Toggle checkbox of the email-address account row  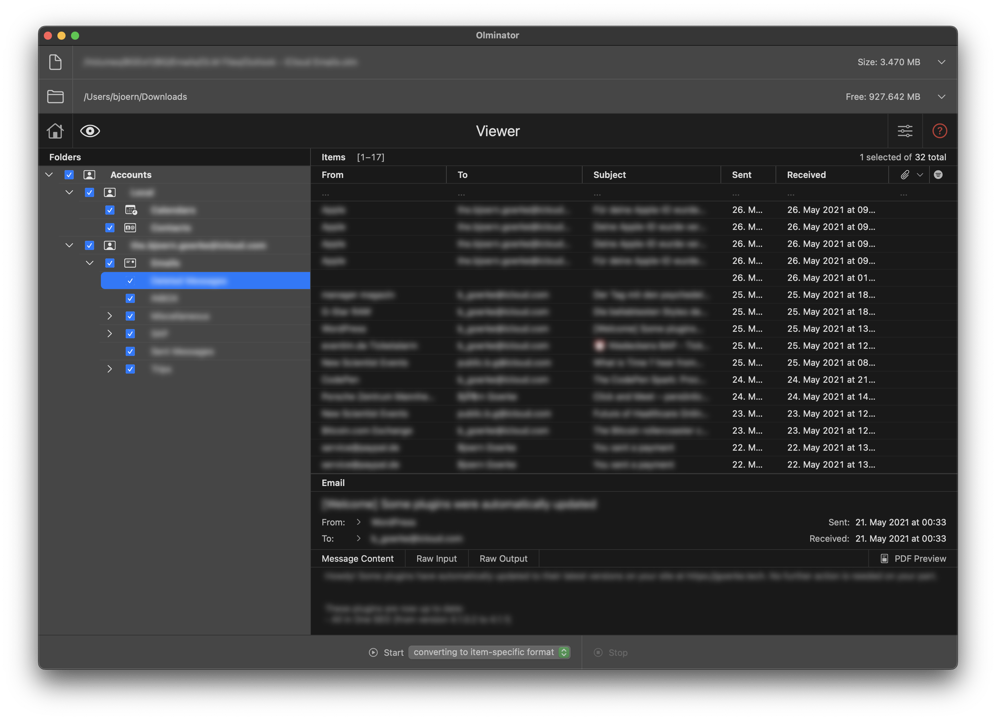[90, 245]
